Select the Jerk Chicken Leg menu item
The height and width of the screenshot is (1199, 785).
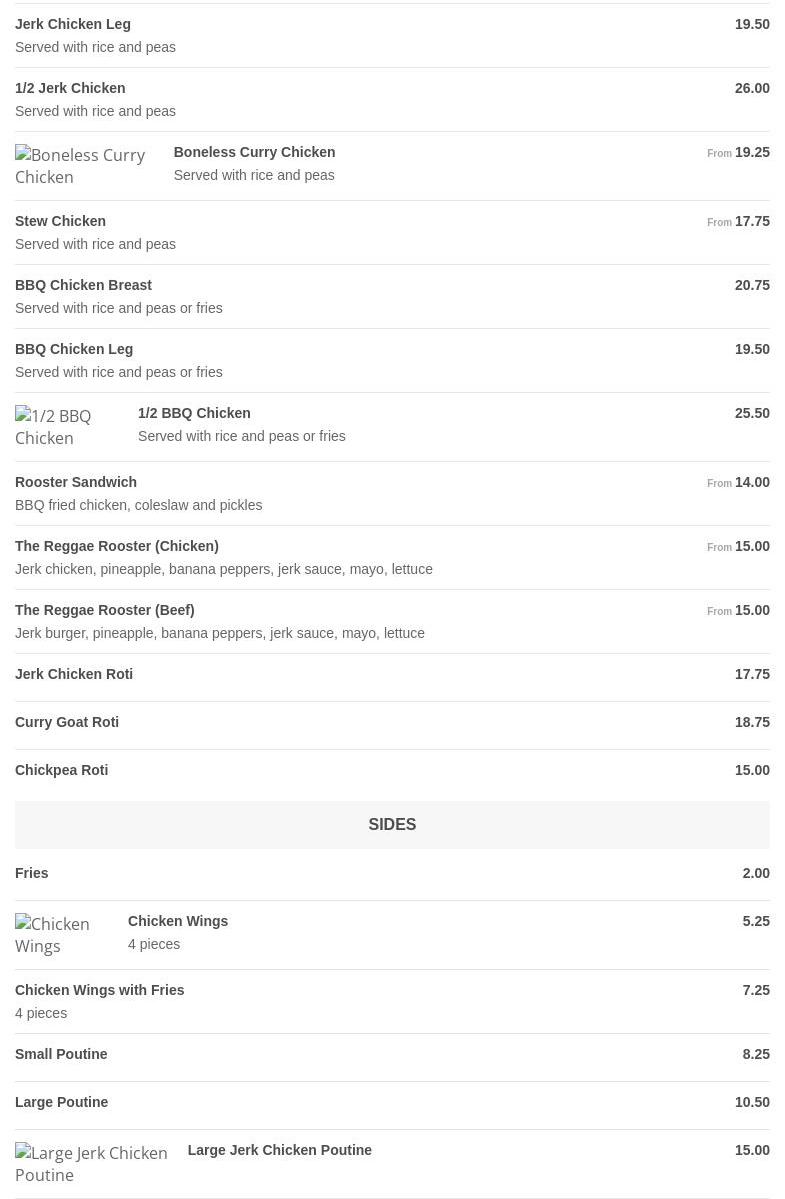(x=73, y=24)
